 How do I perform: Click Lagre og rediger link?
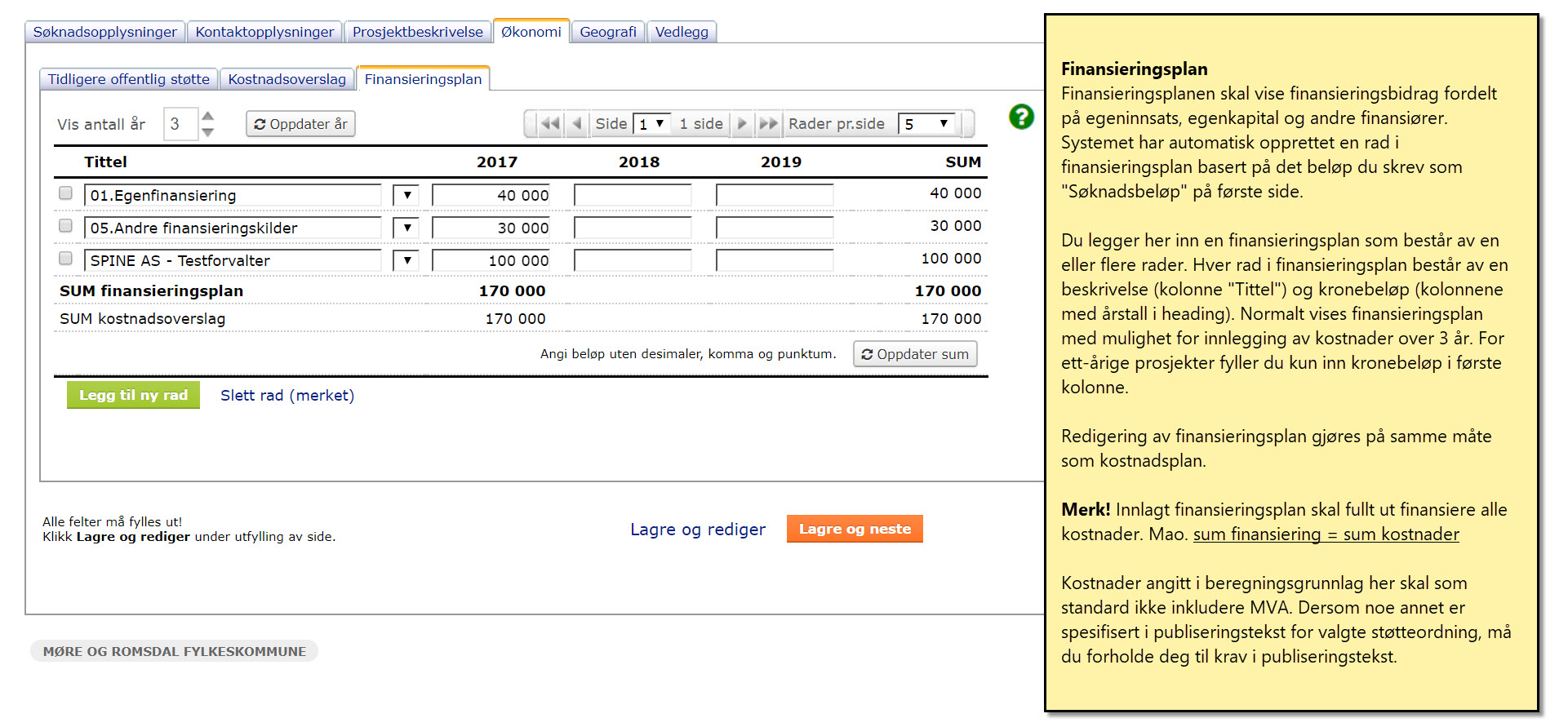pos(698,530)
